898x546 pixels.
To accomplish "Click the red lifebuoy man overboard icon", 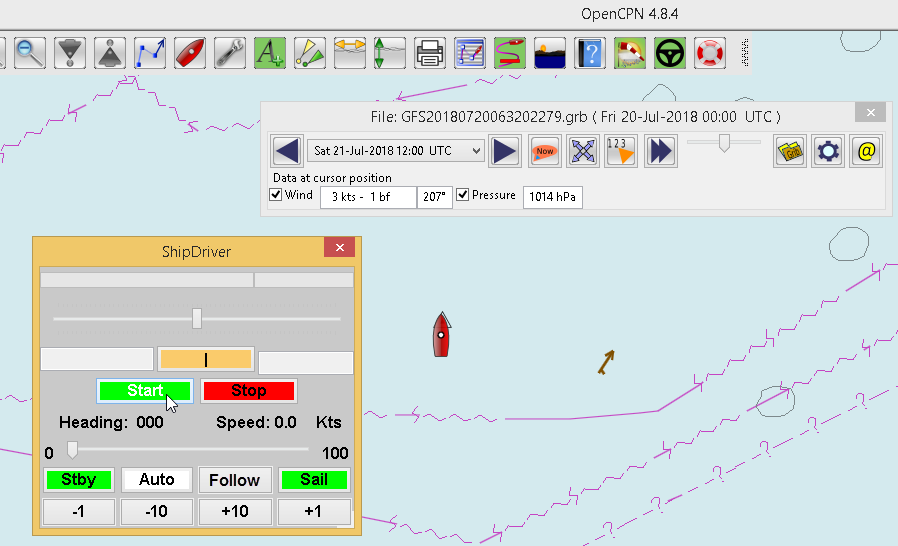I will click(710, 52).
